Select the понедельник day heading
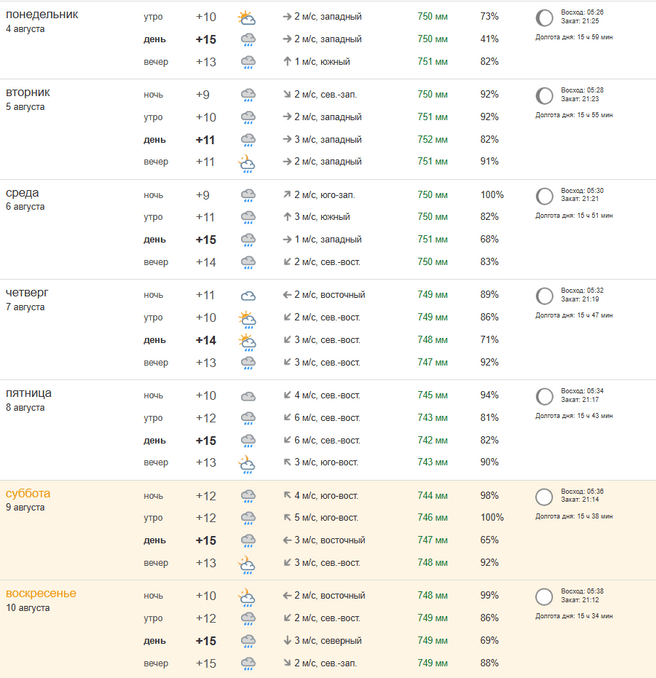Image resolution: width=656 pixels, height=678 pixels. [42, 14]
